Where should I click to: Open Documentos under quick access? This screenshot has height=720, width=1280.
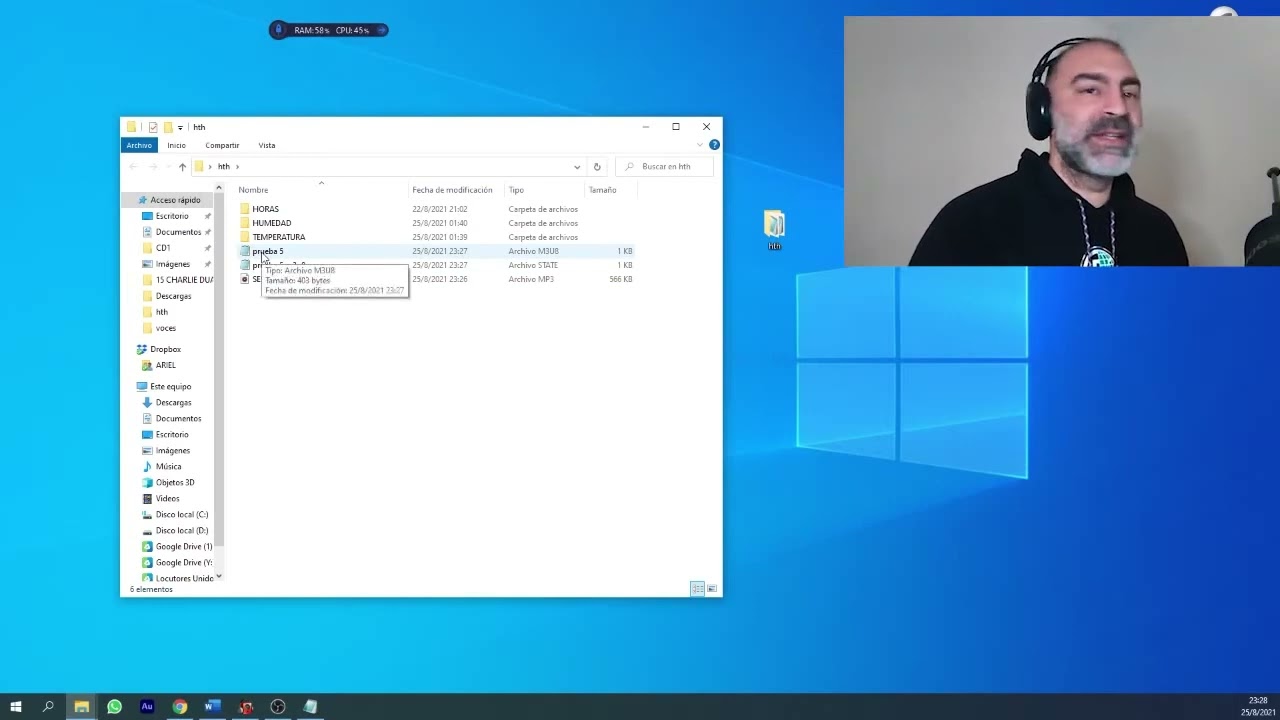pos(178,232)
